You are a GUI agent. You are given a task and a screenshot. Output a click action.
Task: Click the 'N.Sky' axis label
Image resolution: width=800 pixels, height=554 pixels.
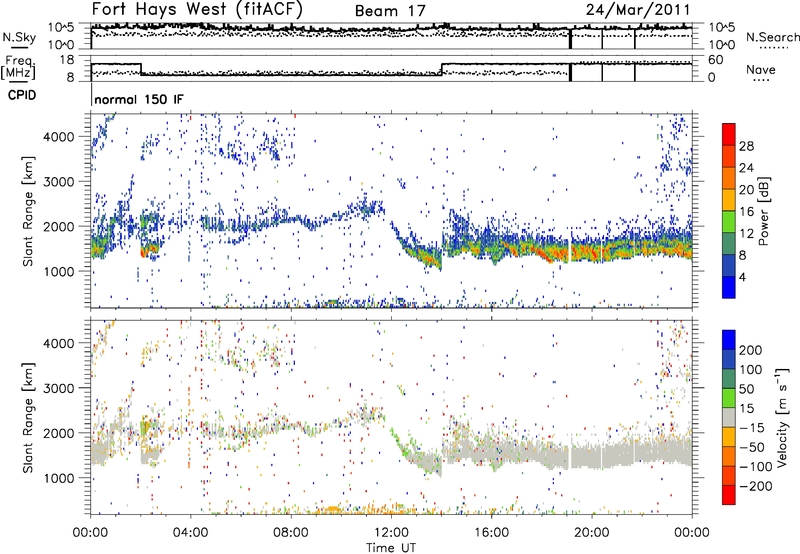(x=19, y=37)
